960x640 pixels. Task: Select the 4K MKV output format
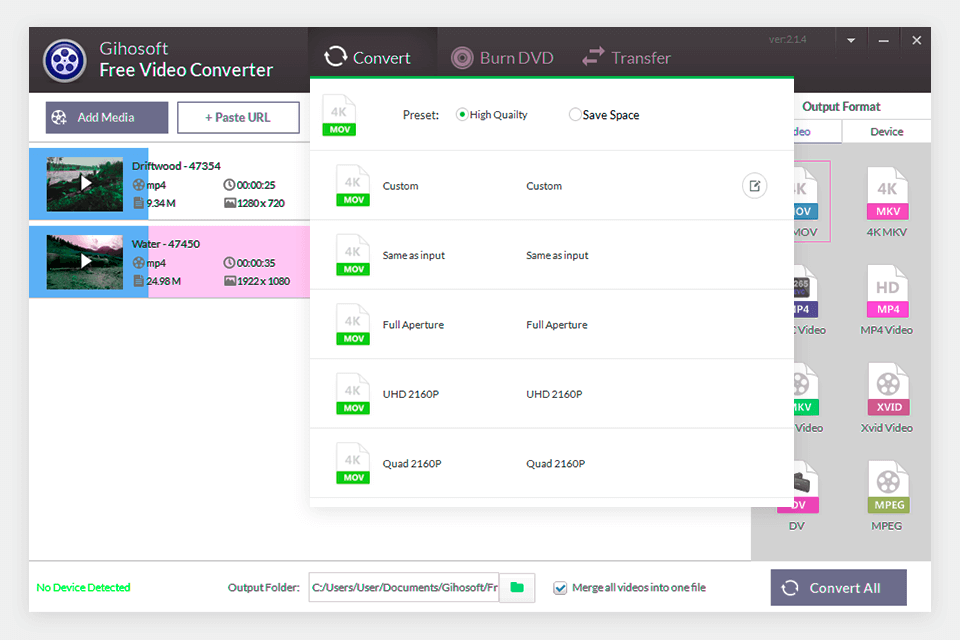tap(886, 195)
